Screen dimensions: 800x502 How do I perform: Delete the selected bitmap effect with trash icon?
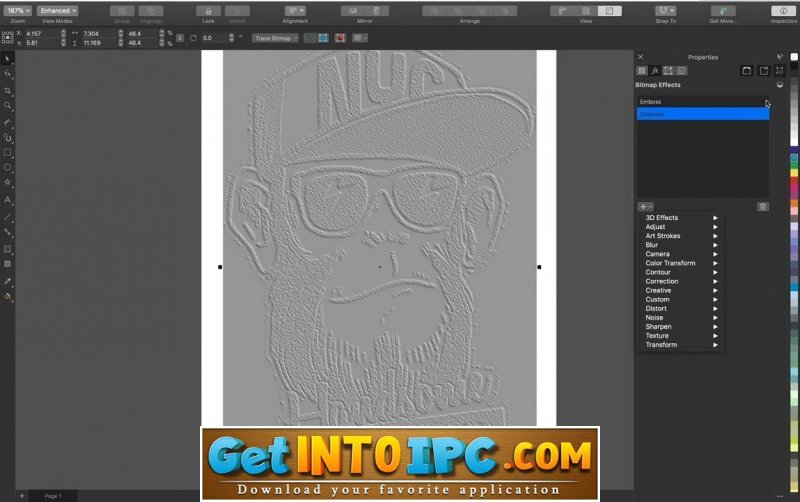pyautogui.click(x=763, y=207)
